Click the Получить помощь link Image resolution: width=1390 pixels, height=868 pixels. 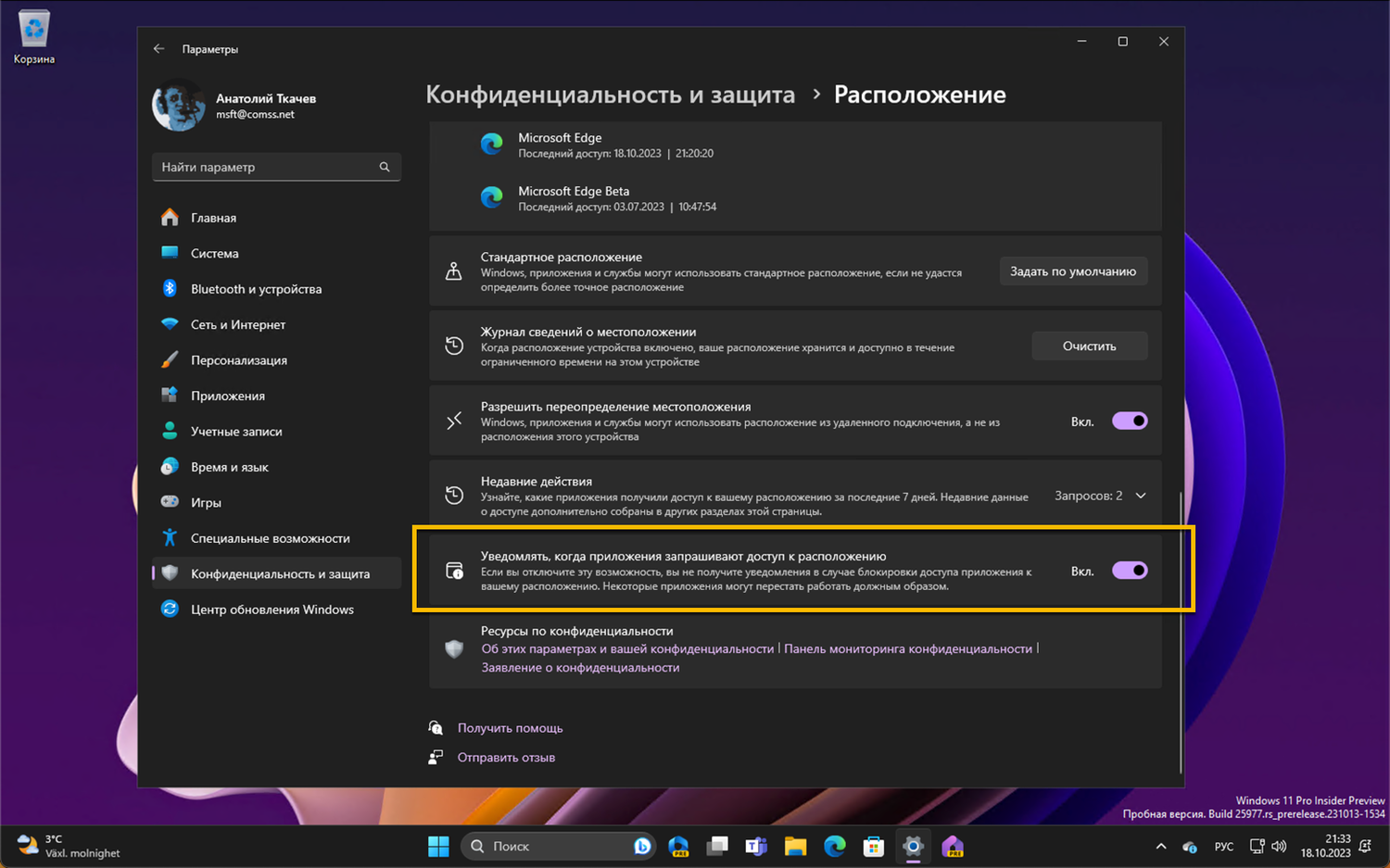(510, 728)
